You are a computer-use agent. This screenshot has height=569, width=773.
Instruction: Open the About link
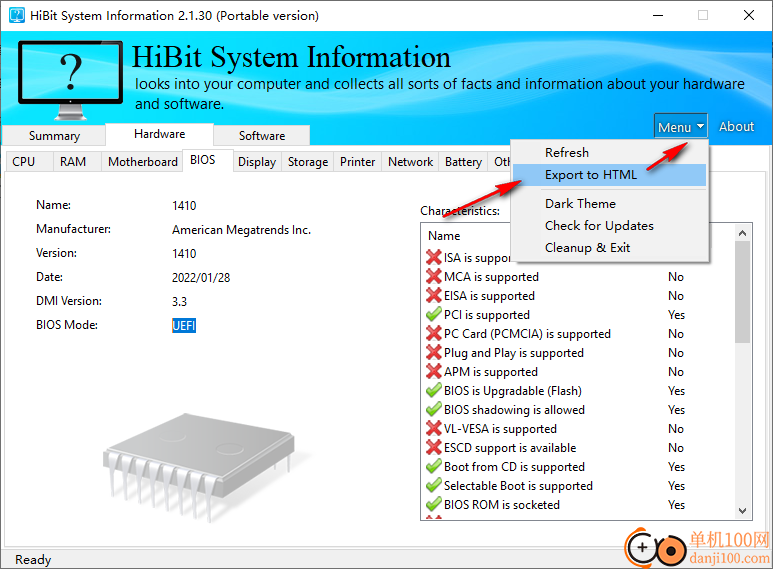736,127
